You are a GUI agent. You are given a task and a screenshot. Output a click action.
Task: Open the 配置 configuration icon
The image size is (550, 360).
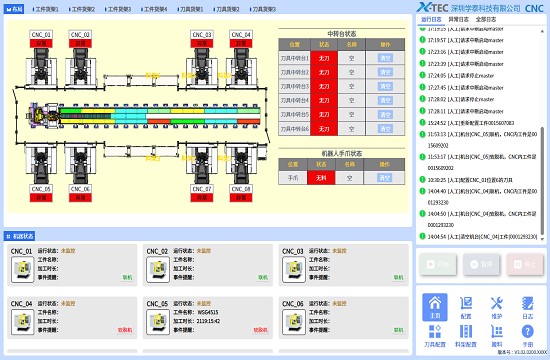465,307
